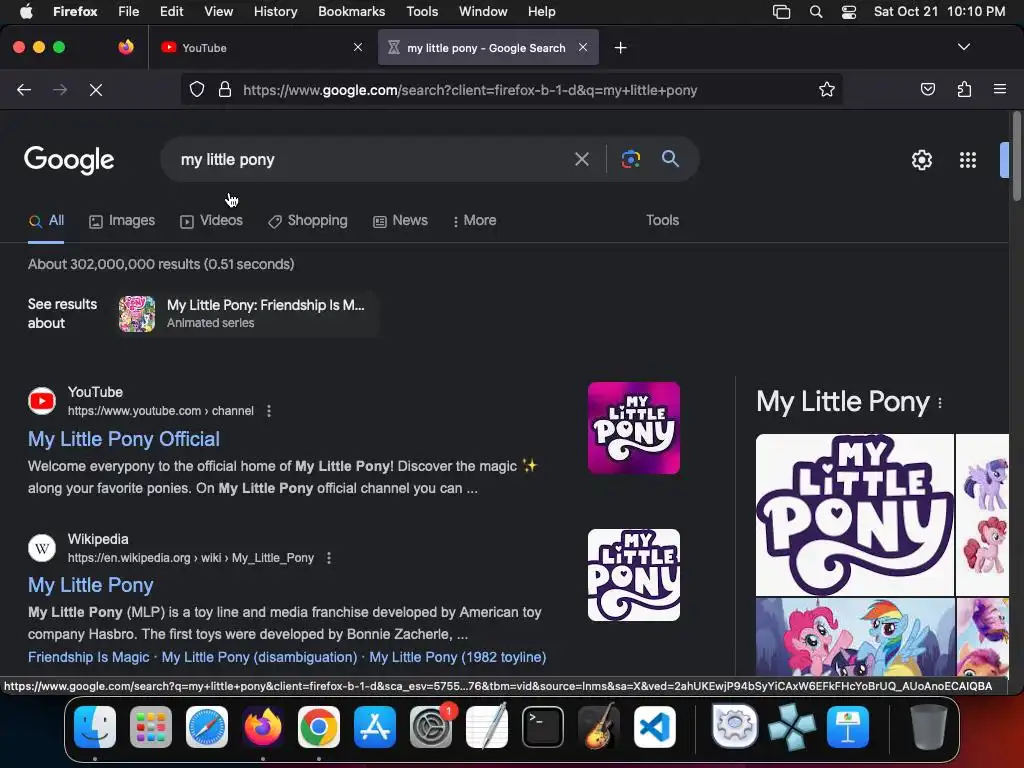Viewport: 1024px width, 768px height.
Task: Select the Videos search tab
Action: pyautogui.click(x=211, y=221)
